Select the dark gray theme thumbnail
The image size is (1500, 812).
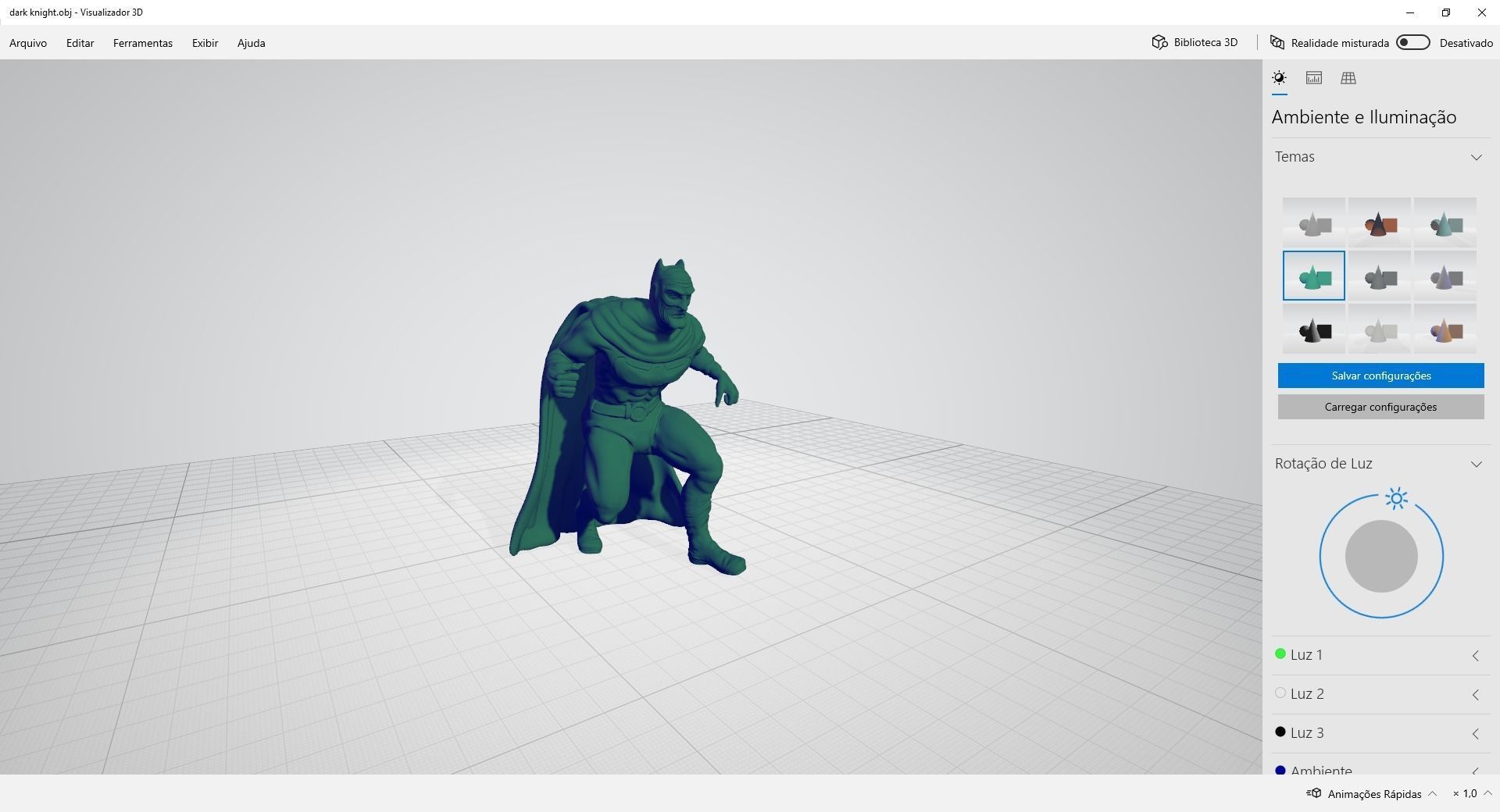1380,276
